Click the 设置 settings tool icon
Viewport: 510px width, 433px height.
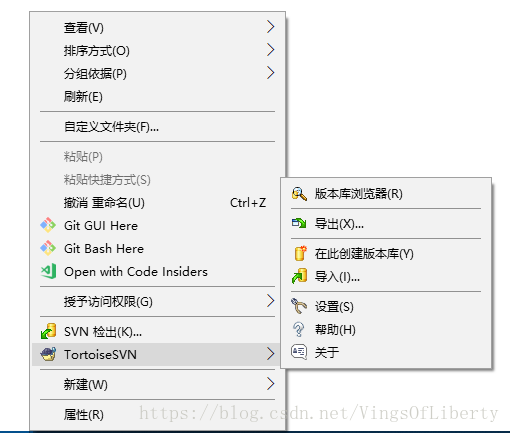299,306
